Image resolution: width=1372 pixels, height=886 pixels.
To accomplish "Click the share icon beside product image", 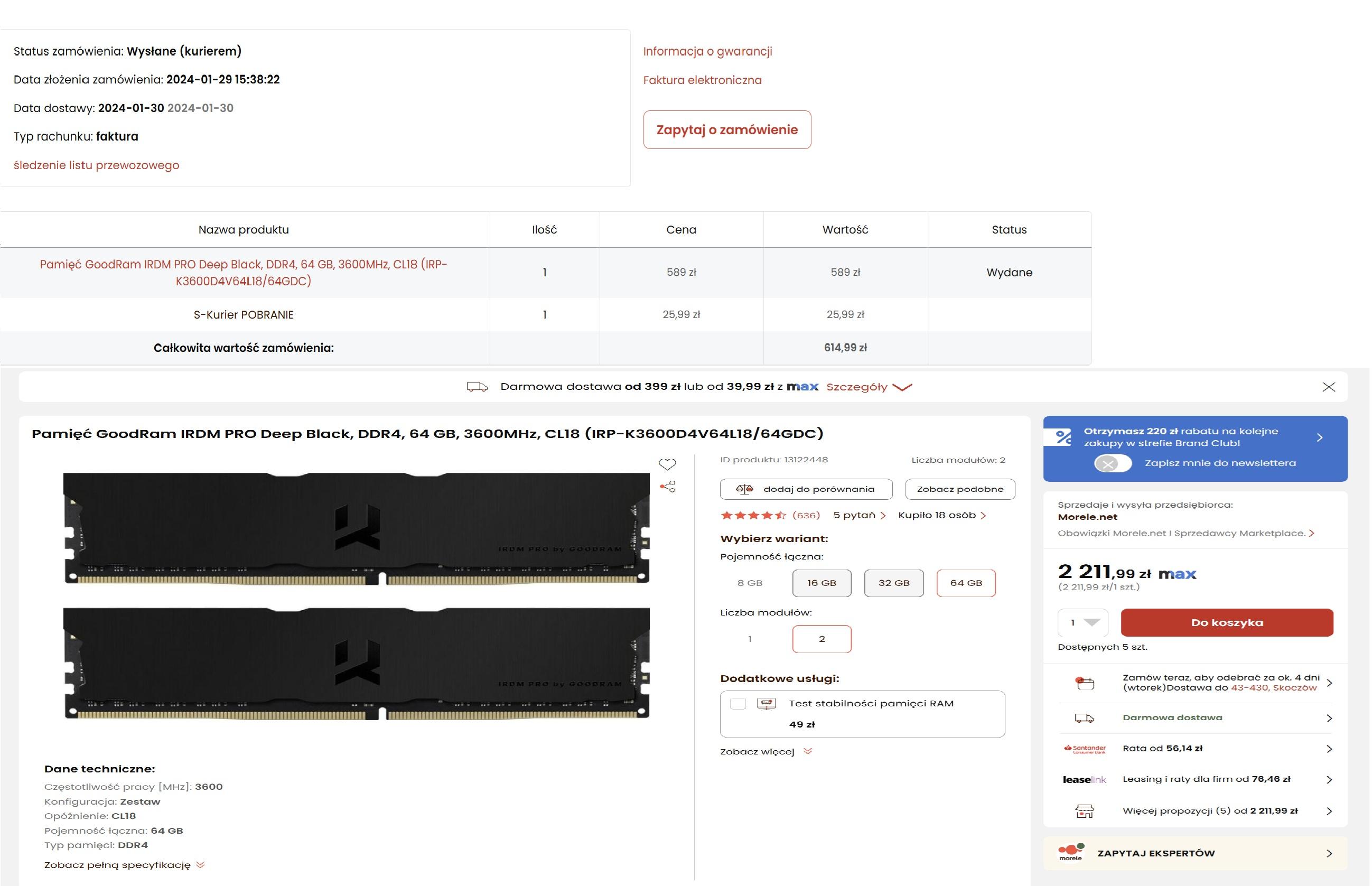I will coord(667,487).
